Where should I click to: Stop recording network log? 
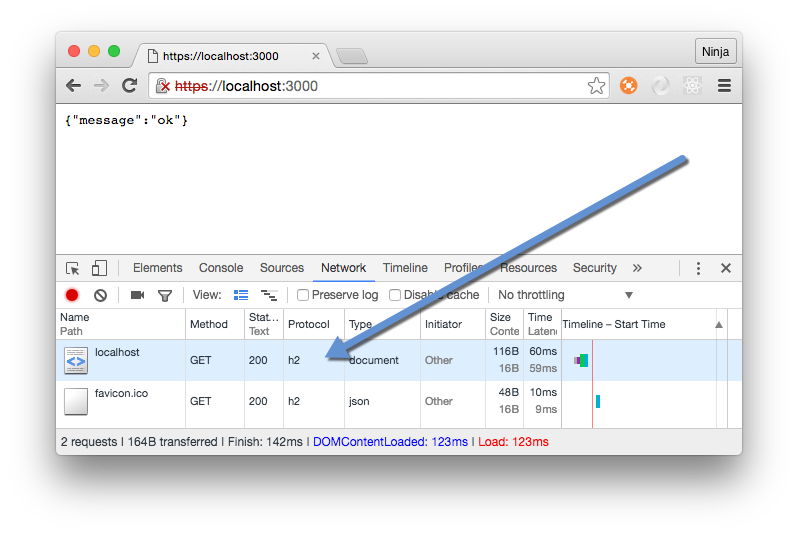[72, 295]
